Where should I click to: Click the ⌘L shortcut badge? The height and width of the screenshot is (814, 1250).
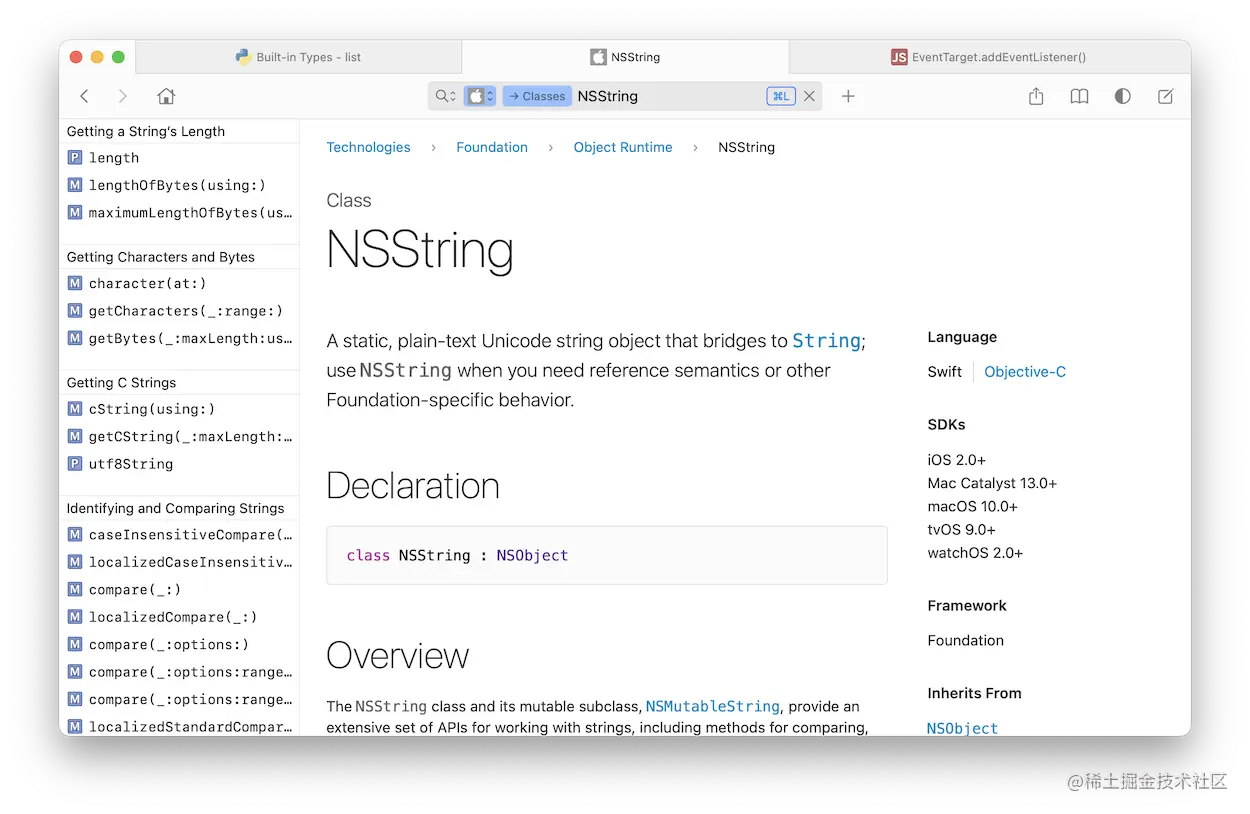coord(781,96)
